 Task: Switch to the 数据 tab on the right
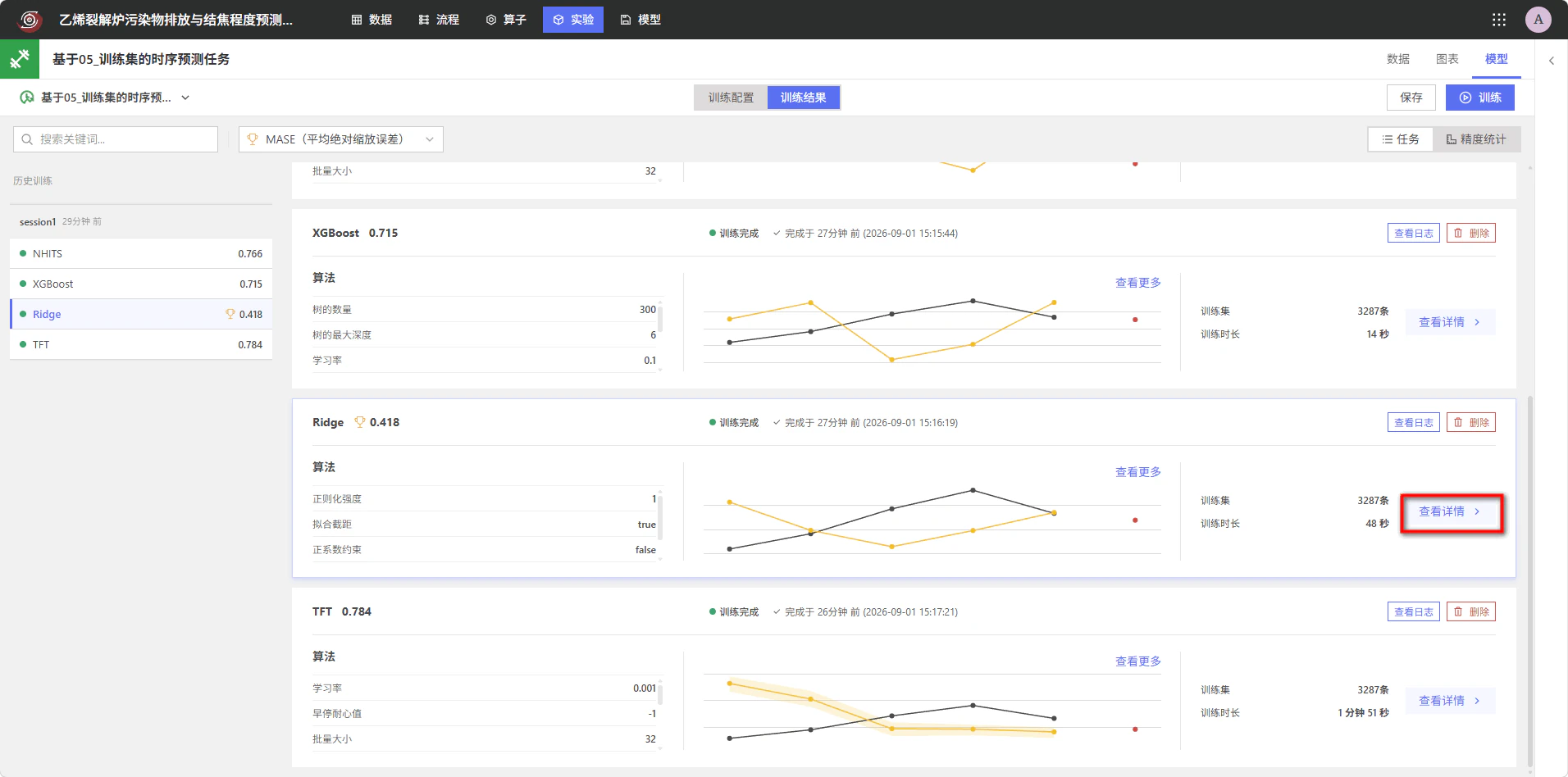(x=1398, y=59)
